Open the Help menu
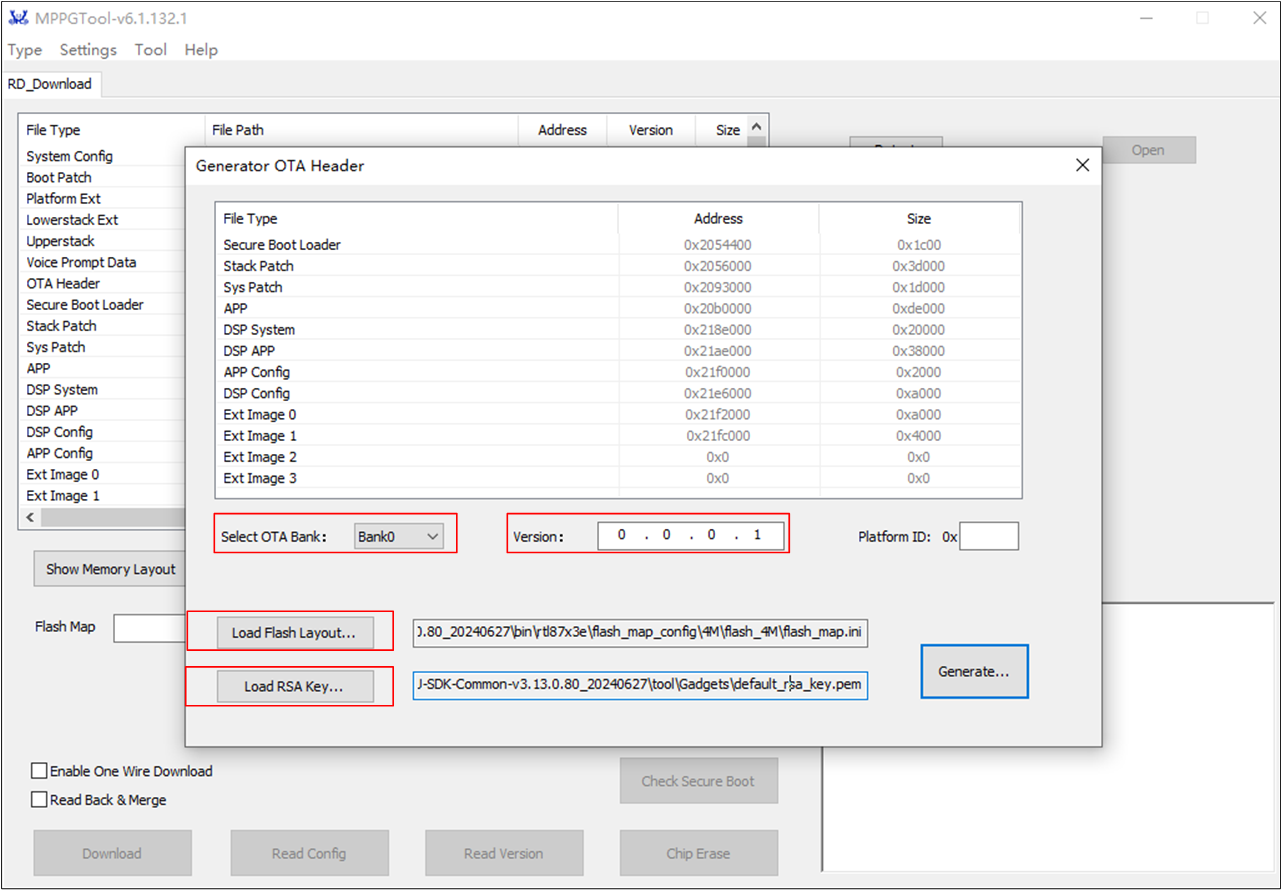 click(x=201, y=50)
